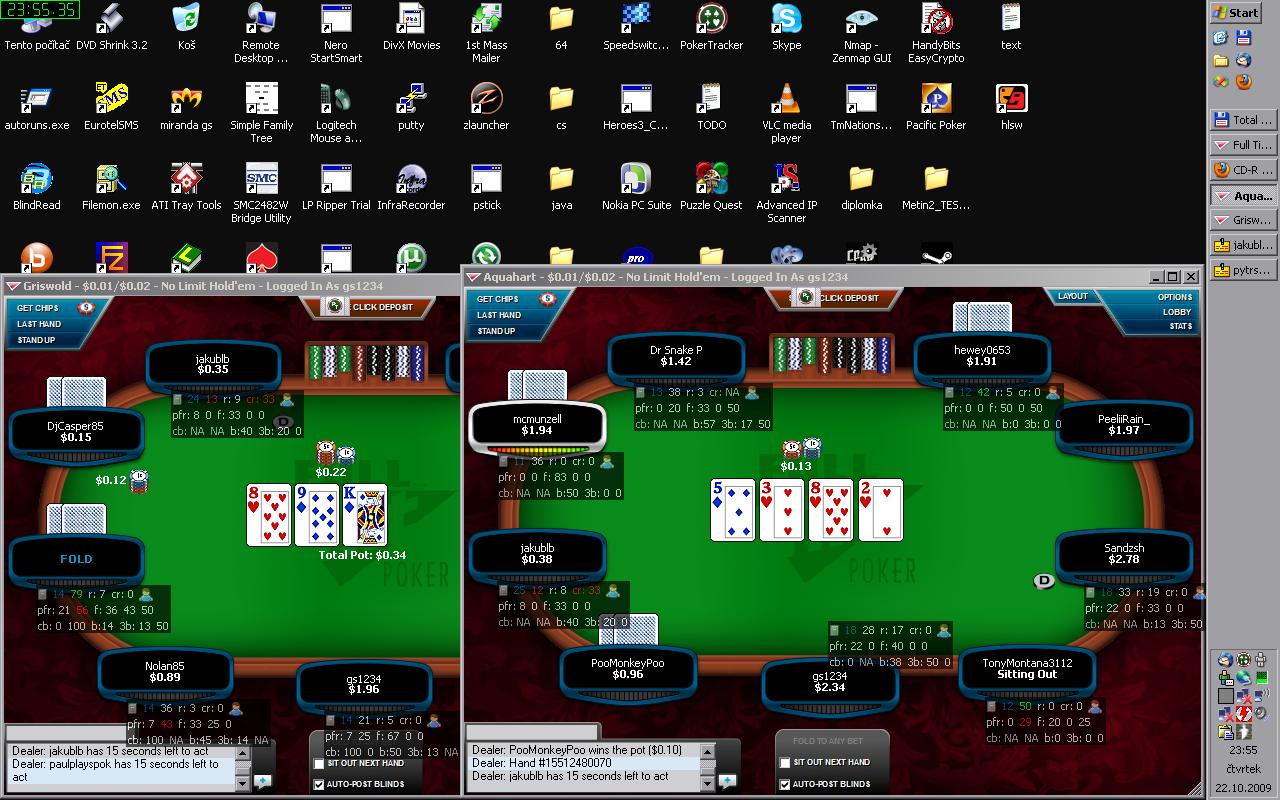Open chat bubble in Aquahart table
Image resolution: width=1280 pixels, height=800 pixels.
tap(727, 780)
